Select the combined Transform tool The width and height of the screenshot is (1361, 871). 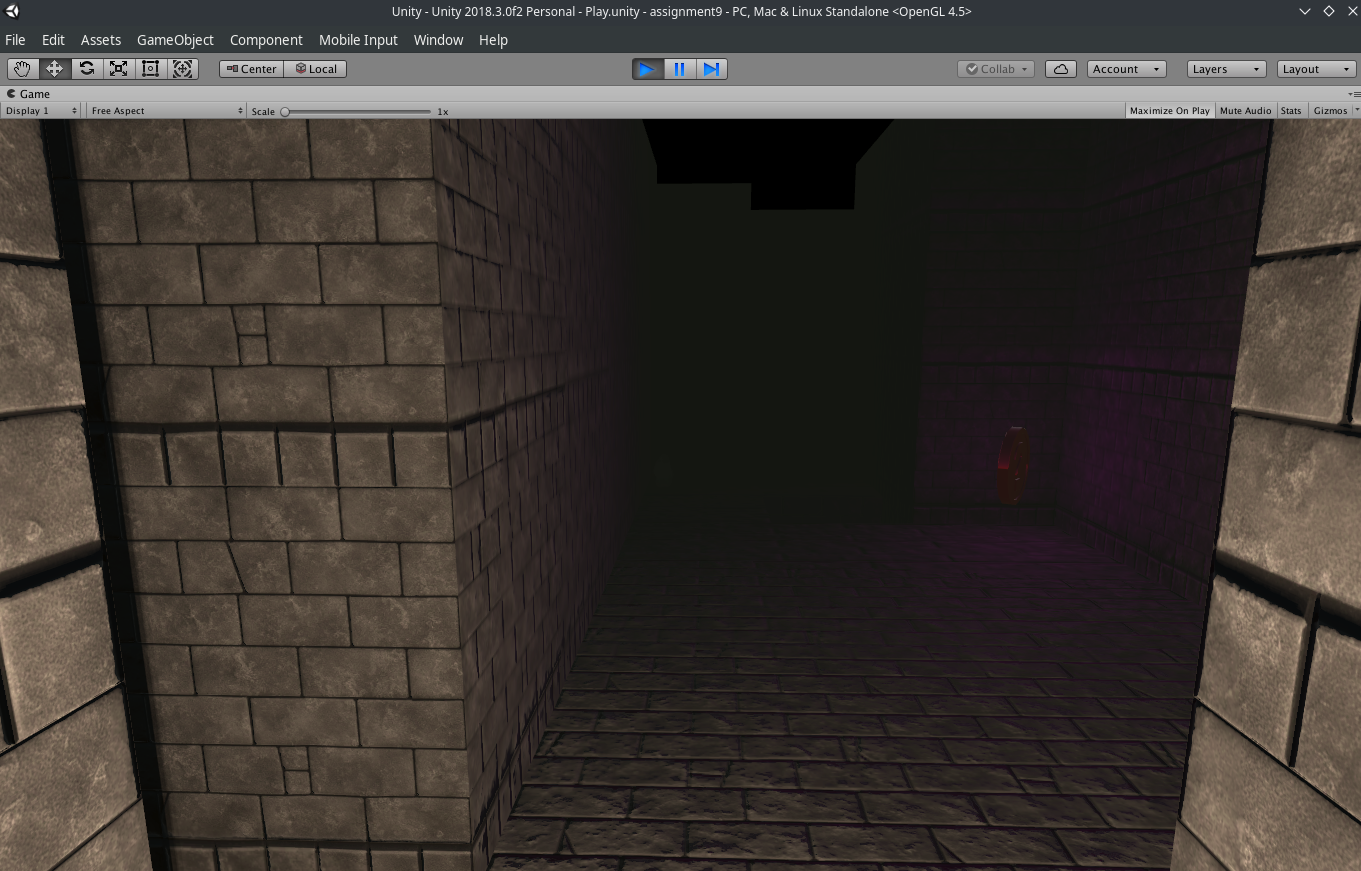point(182,69)
